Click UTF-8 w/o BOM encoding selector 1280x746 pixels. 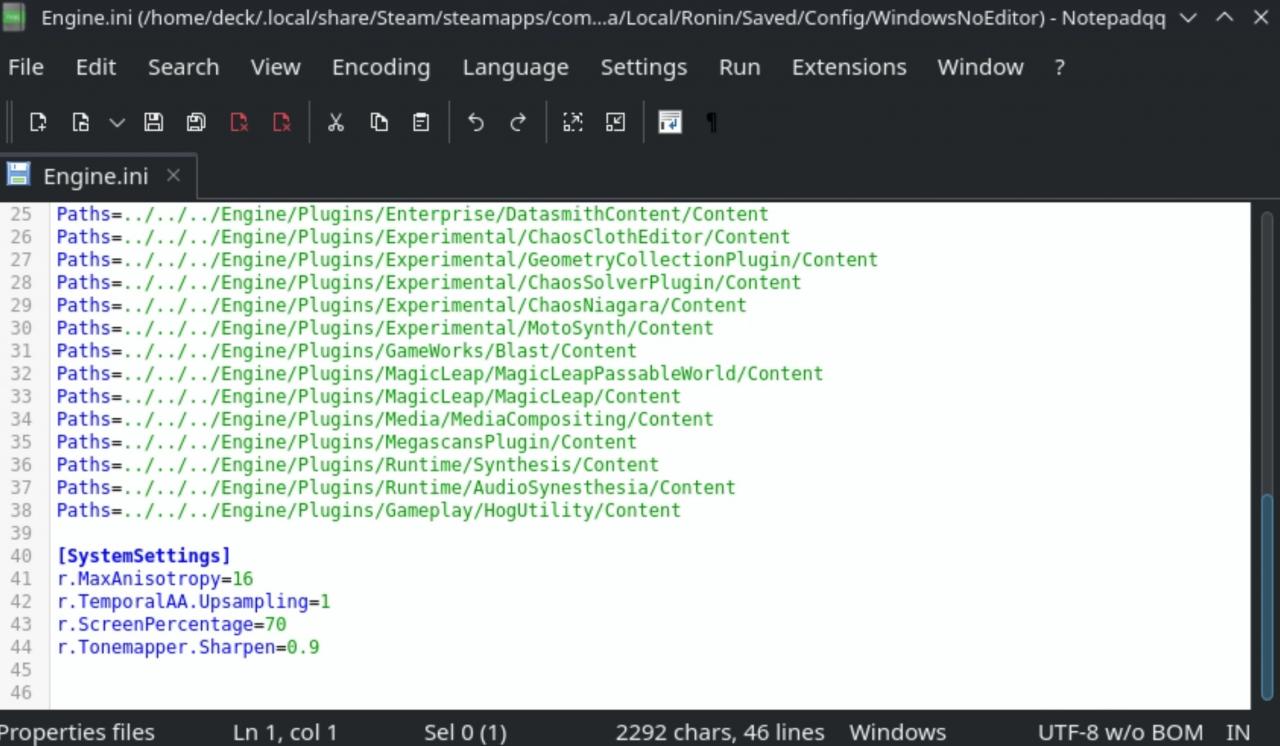(x=1120, y=732)
